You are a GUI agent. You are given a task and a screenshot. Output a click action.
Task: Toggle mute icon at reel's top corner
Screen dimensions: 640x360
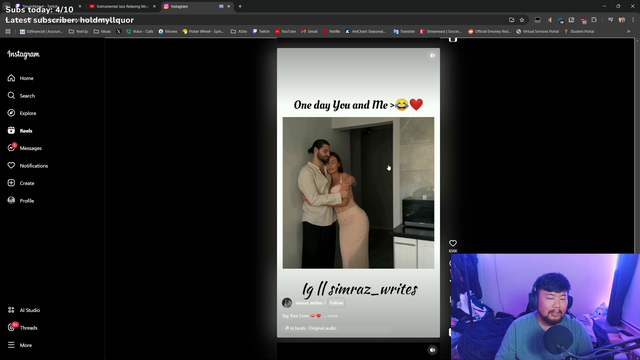tap(432, 56)
